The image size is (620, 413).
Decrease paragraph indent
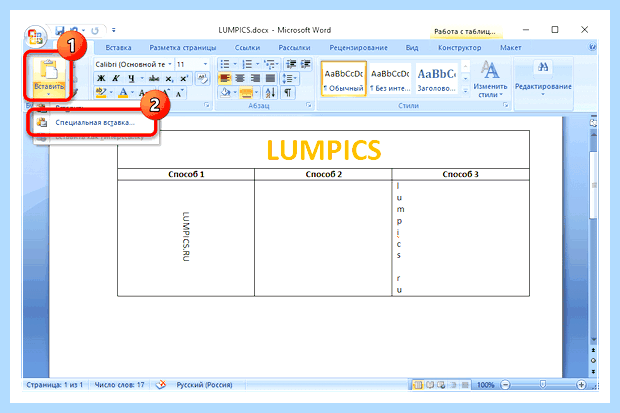pos(291,64)
